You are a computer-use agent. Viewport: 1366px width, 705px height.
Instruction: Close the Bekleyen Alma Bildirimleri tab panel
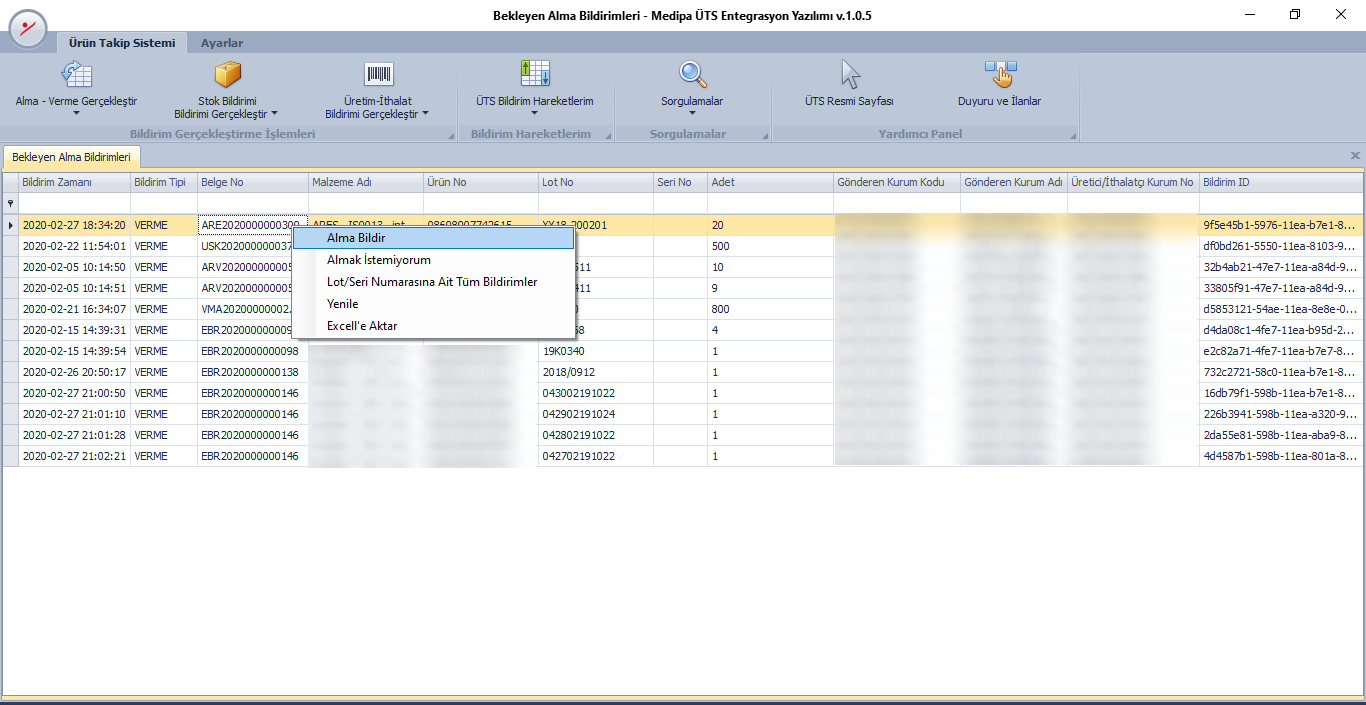tap(1355, 156)
